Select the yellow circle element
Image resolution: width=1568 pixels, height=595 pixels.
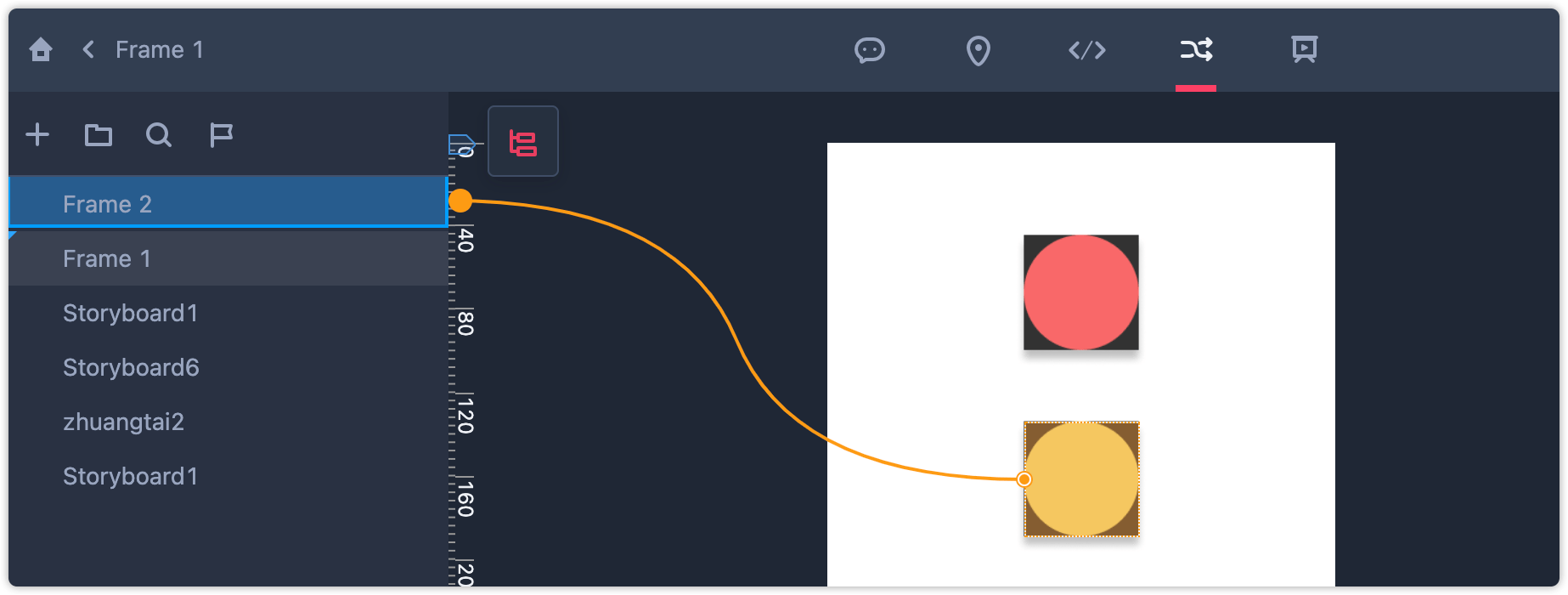click(x=1081, y=479)
